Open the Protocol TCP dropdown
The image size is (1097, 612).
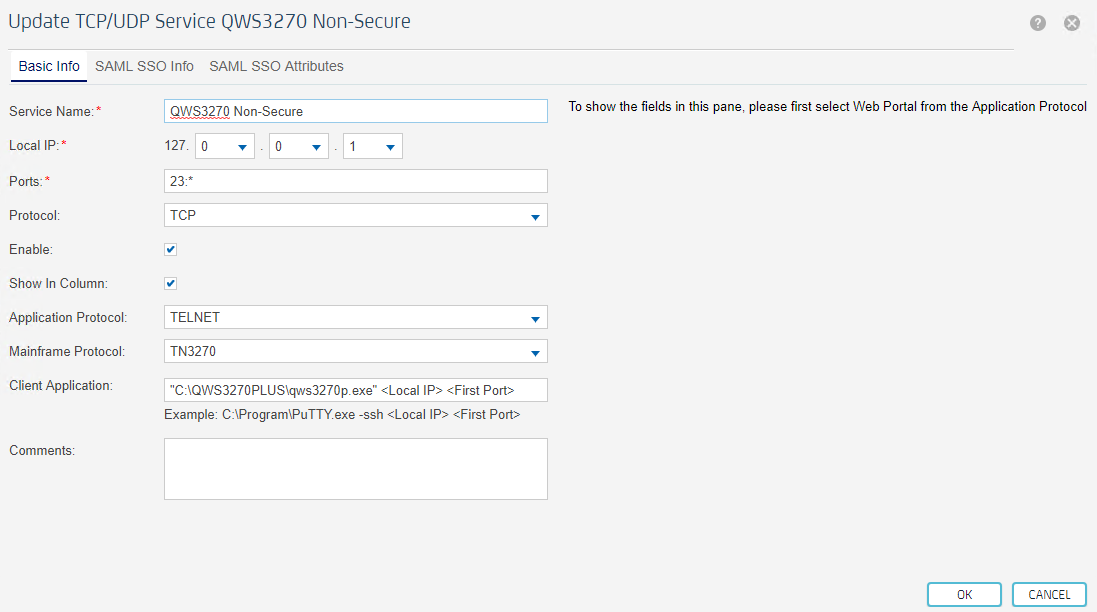click(x=355, y=215)
